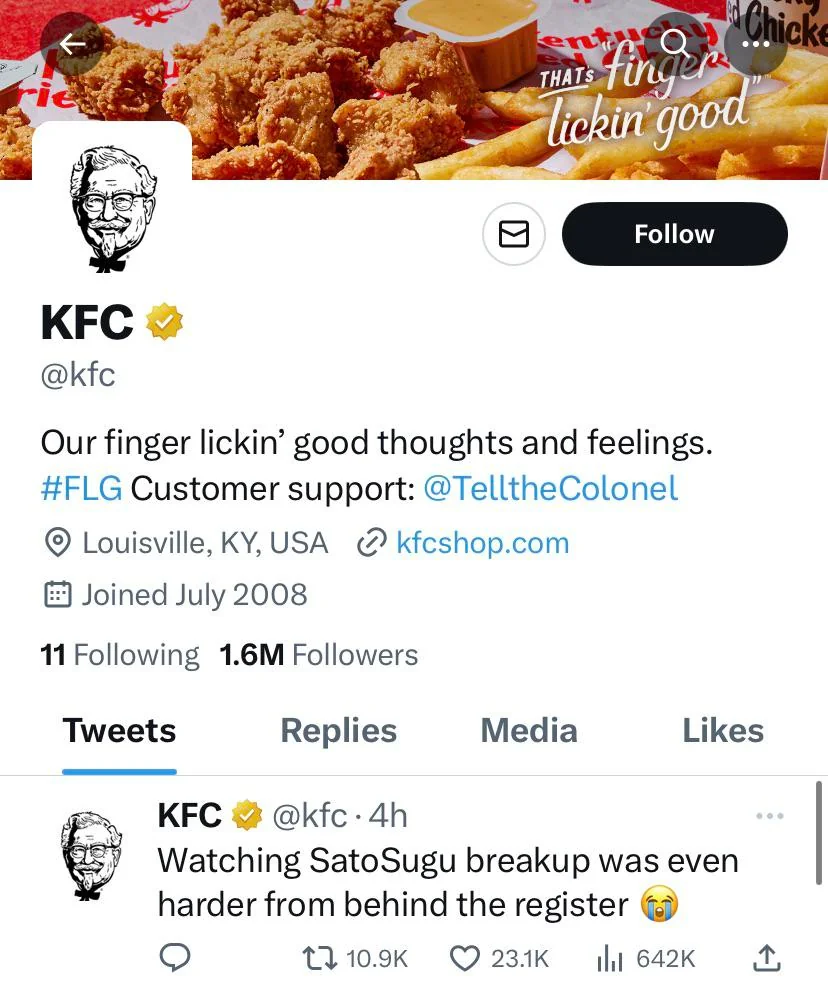Switch to the Replies tab
The image size is (828, 998).
tap(338, 731)
